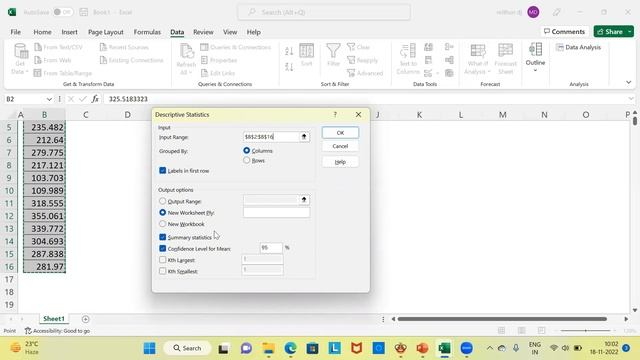Collapse dialog using Input Range selector arrow

click(x=304, y=137)
